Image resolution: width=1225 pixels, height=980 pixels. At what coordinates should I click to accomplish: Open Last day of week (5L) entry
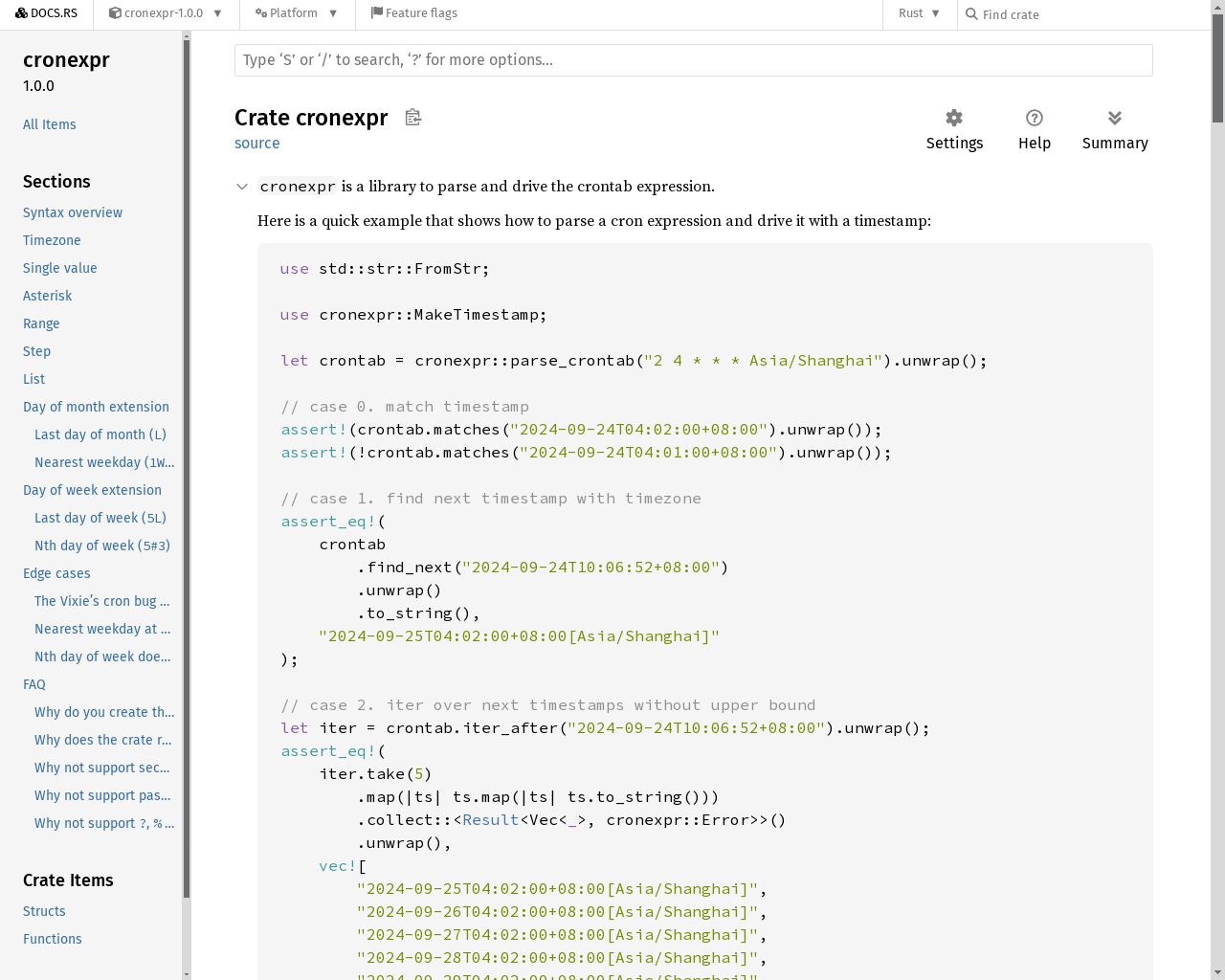point(100,518)
